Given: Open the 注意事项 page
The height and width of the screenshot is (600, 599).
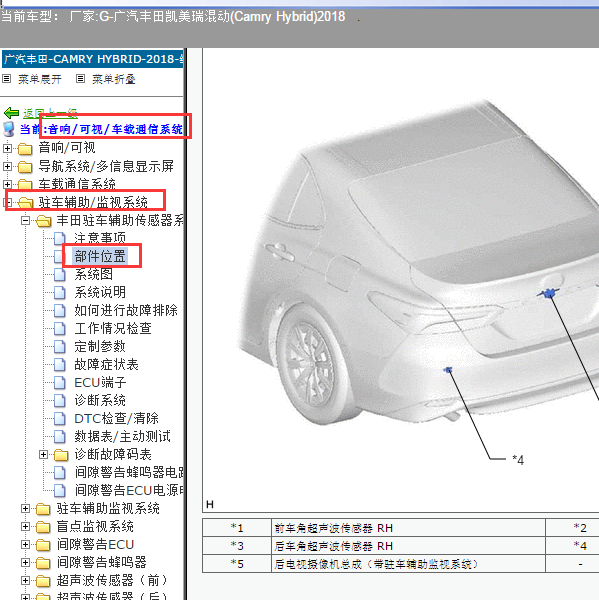Looking at the screenshot, I should point(100,238).
